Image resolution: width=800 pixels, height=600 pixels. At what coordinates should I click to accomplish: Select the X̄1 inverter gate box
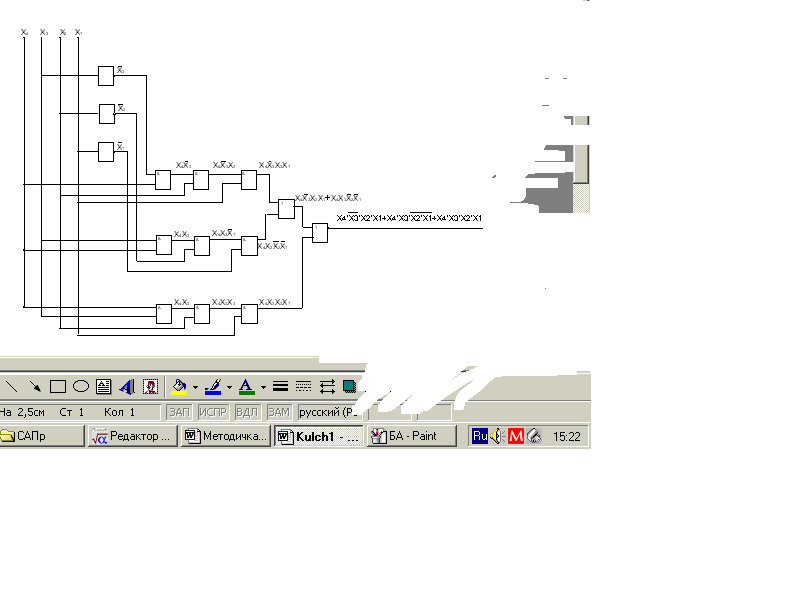click(106, 152)
